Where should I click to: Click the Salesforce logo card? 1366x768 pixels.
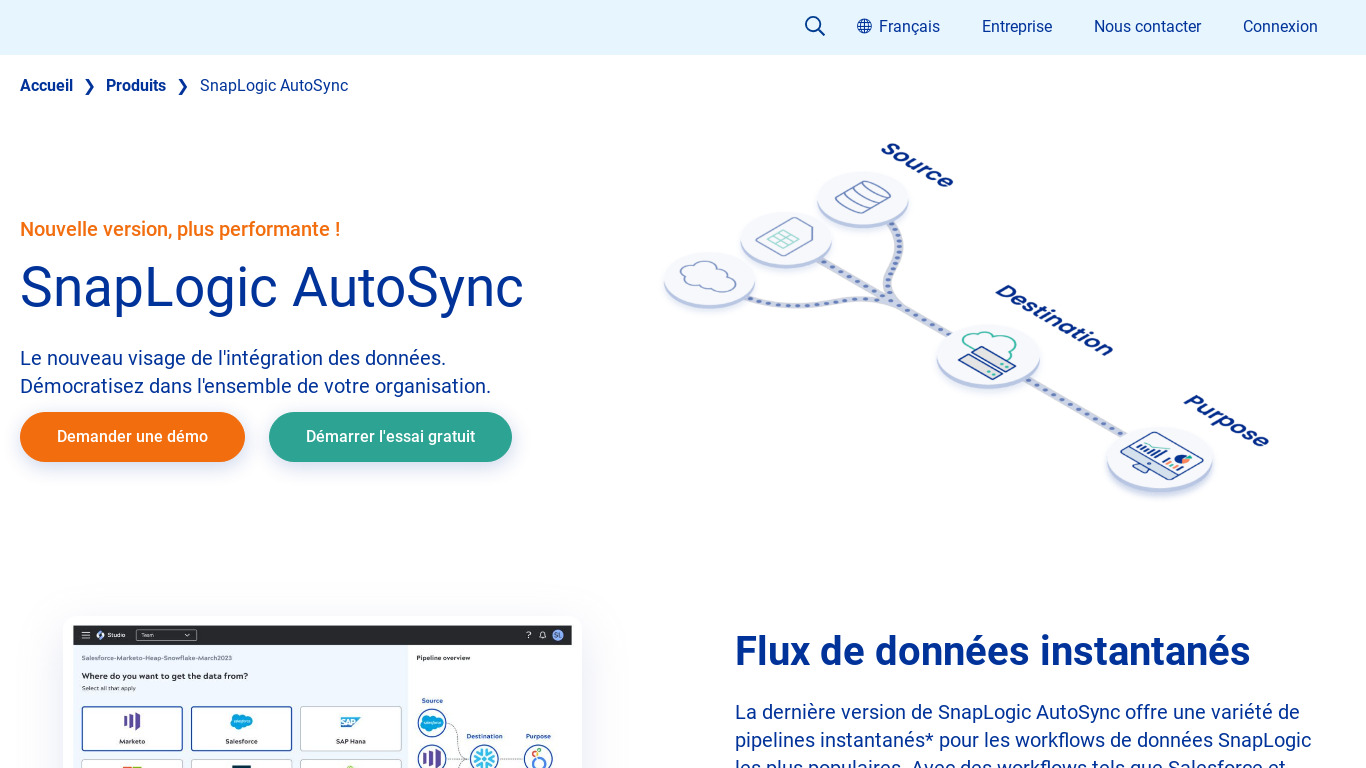point(241,728)
